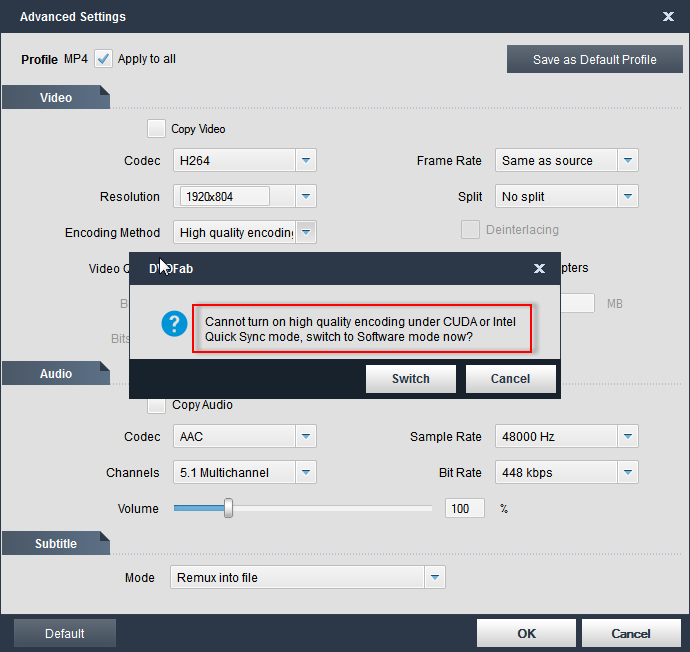Click the Volume slider handle

coord(228,508)
